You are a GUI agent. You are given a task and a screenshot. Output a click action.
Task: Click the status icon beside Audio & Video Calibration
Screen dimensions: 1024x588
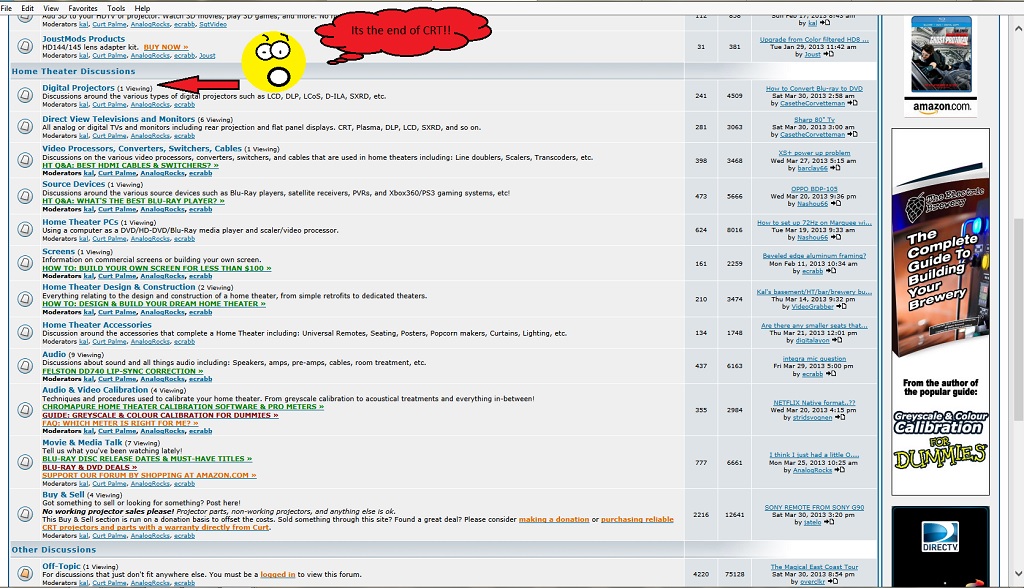point(25,410)
